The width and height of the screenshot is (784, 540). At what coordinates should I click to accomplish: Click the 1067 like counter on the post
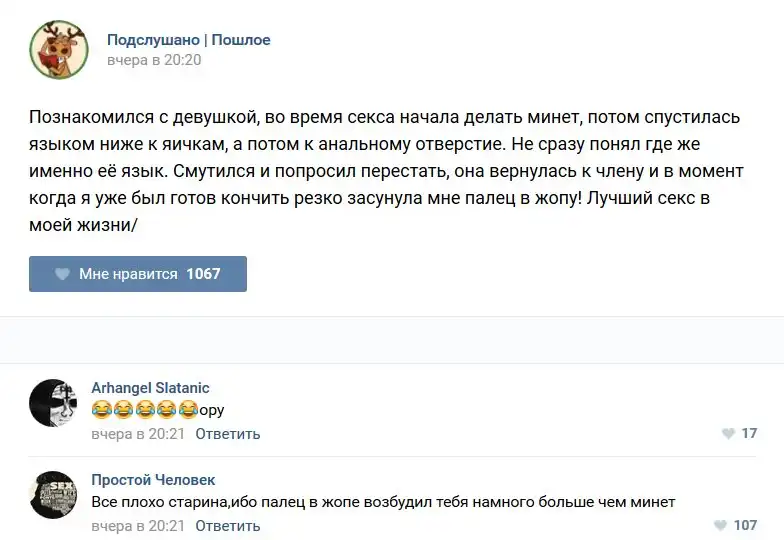(203, 274)
